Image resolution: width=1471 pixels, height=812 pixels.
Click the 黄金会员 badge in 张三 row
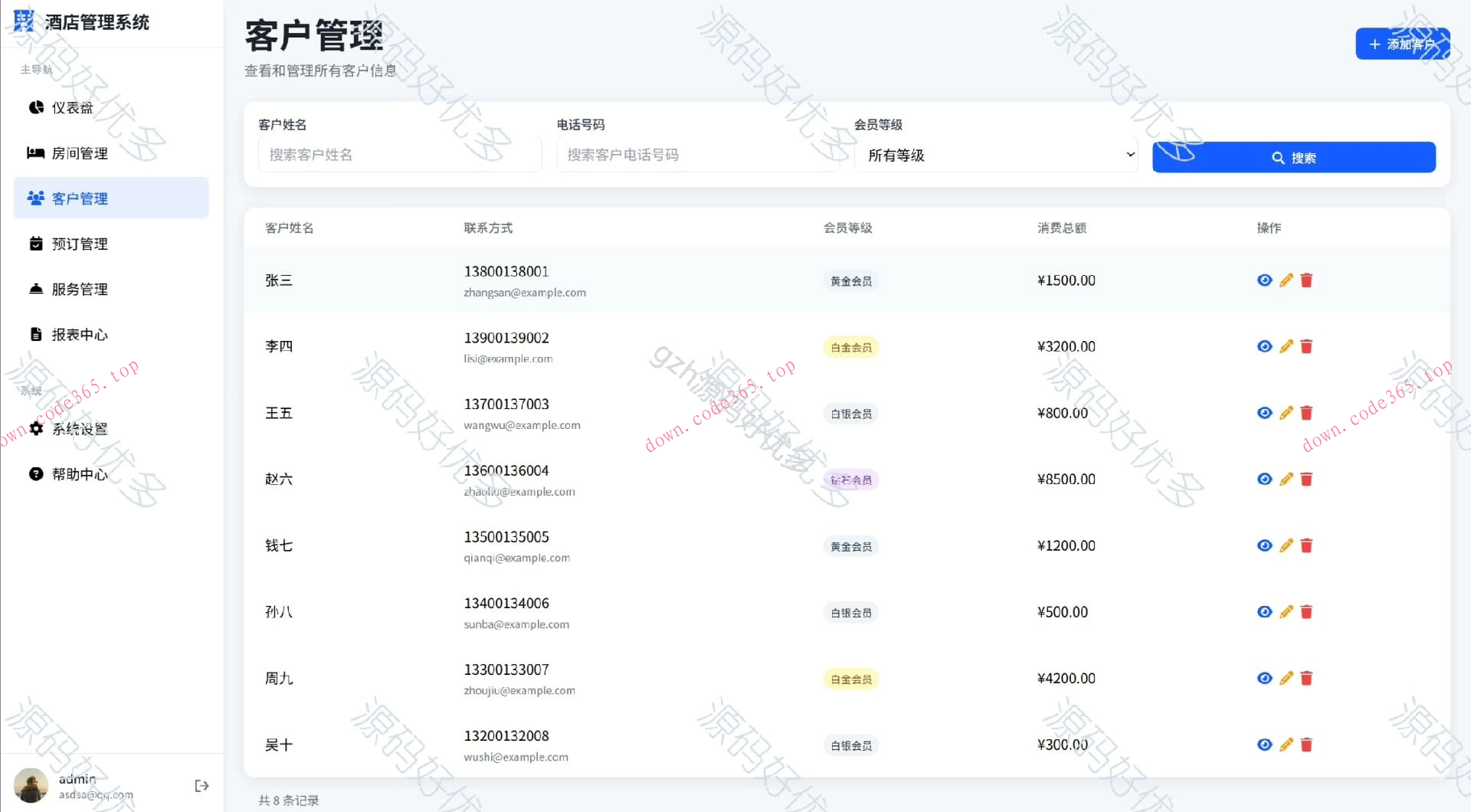(851, 281)
